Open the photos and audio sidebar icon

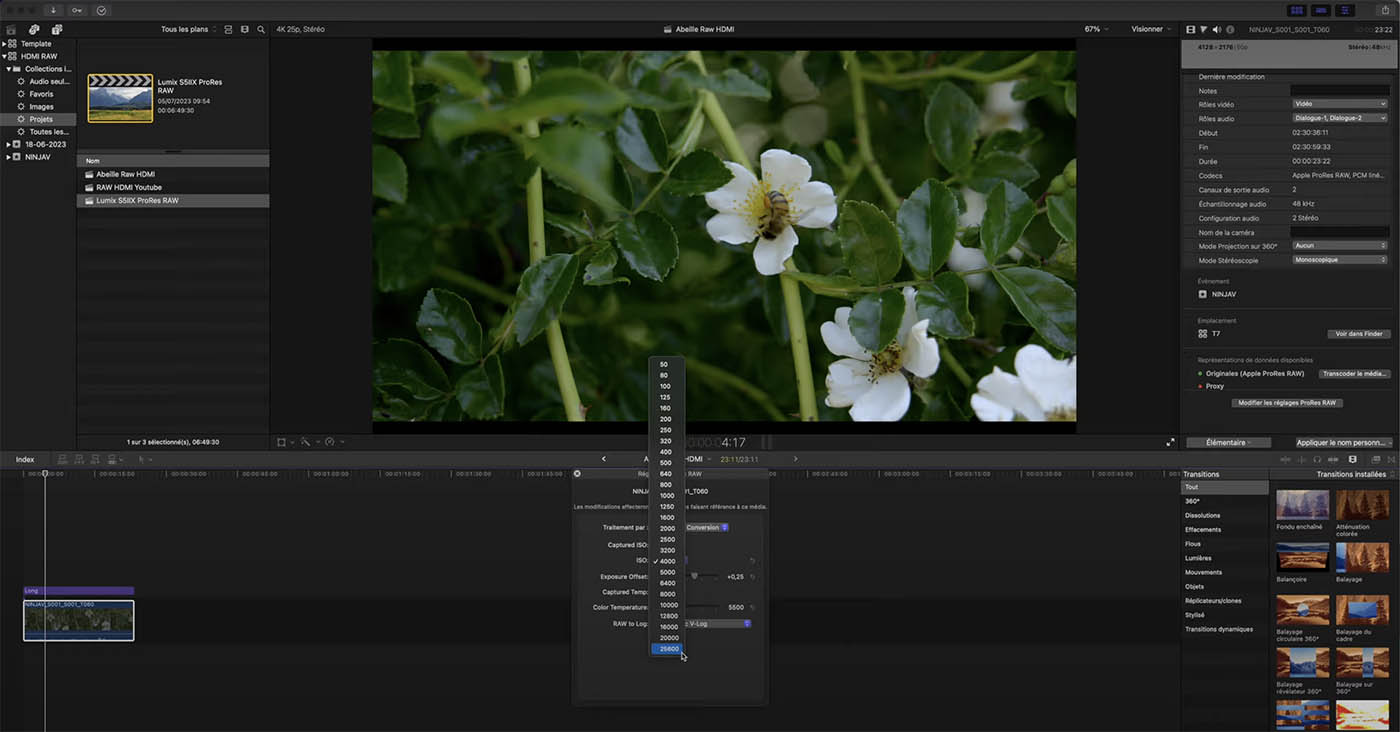(x=34, y=29)
